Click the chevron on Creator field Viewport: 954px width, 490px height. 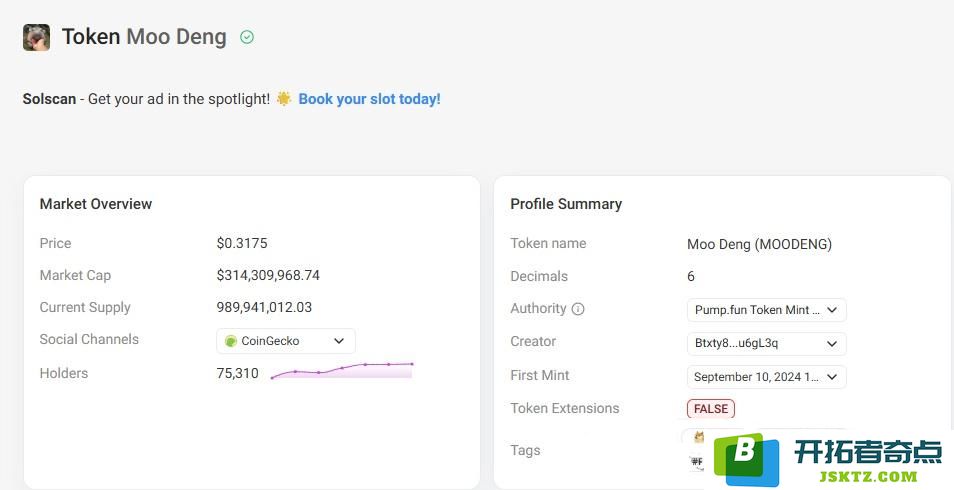tap(832, 343)
